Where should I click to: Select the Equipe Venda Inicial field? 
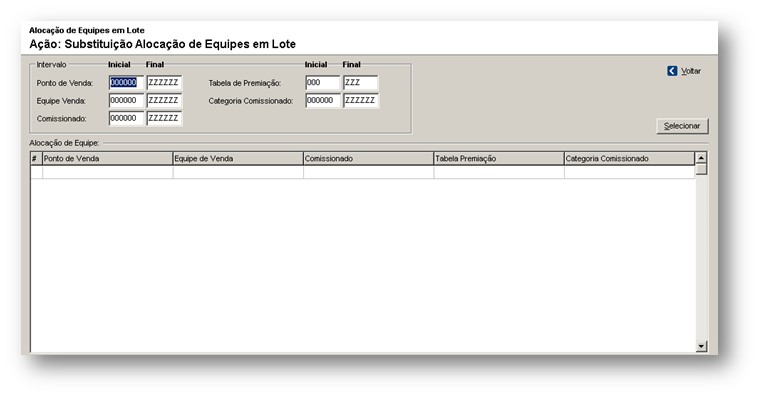(126, 101)
